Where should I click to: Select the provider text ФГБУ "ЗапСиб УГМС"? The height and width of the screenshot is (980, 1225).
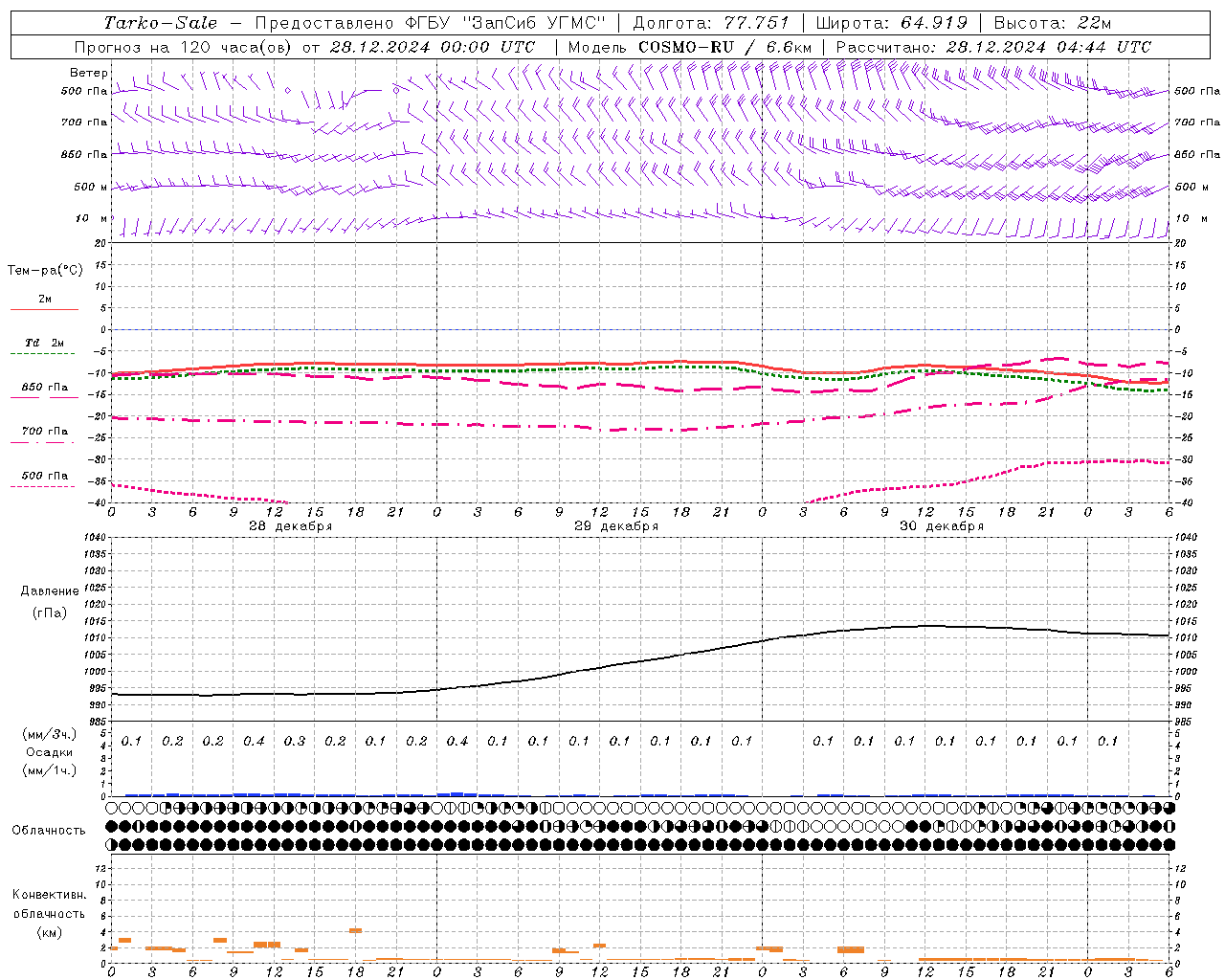click(x=507, y=23)
